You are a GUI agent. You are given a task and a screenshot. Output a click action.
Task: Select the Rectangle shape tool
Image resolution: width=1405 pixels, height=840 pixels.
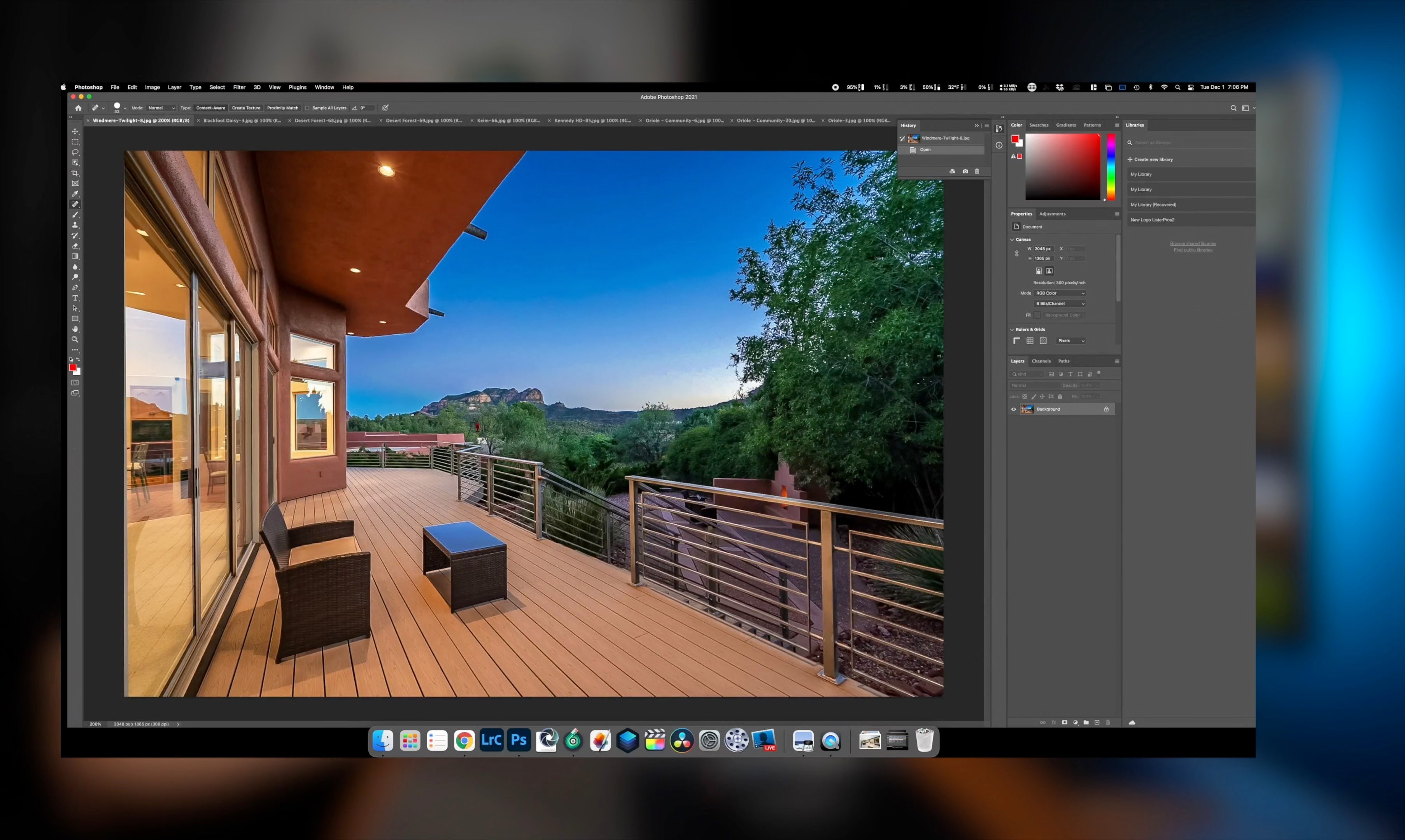75,318
